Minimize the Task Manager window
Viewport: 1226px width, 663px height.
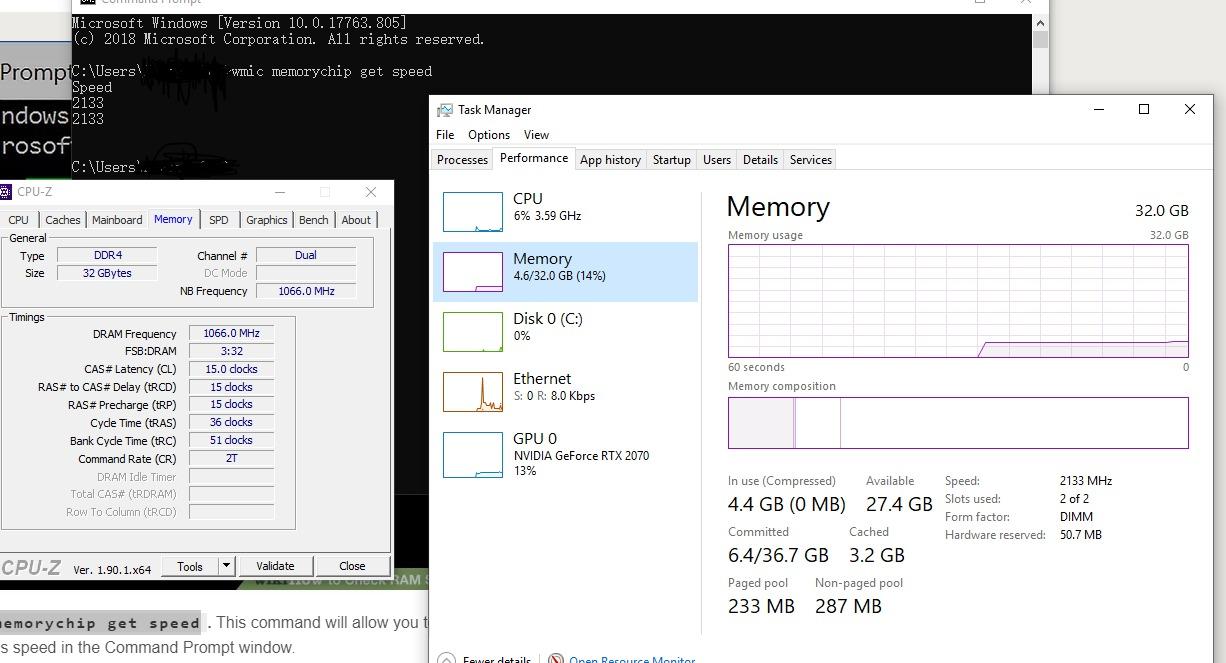click(x=1099, y=110)
